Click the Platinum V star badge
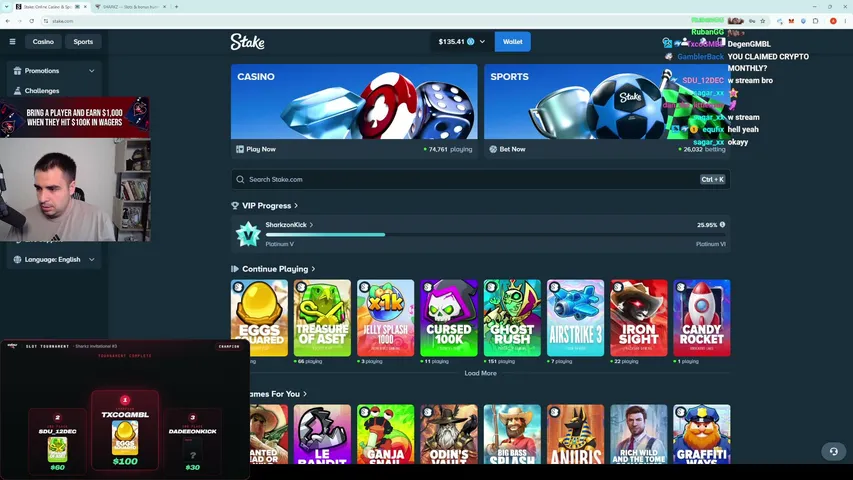Image resolution: width=853 pixels, height=480 pixels. [x=248, y=235]
